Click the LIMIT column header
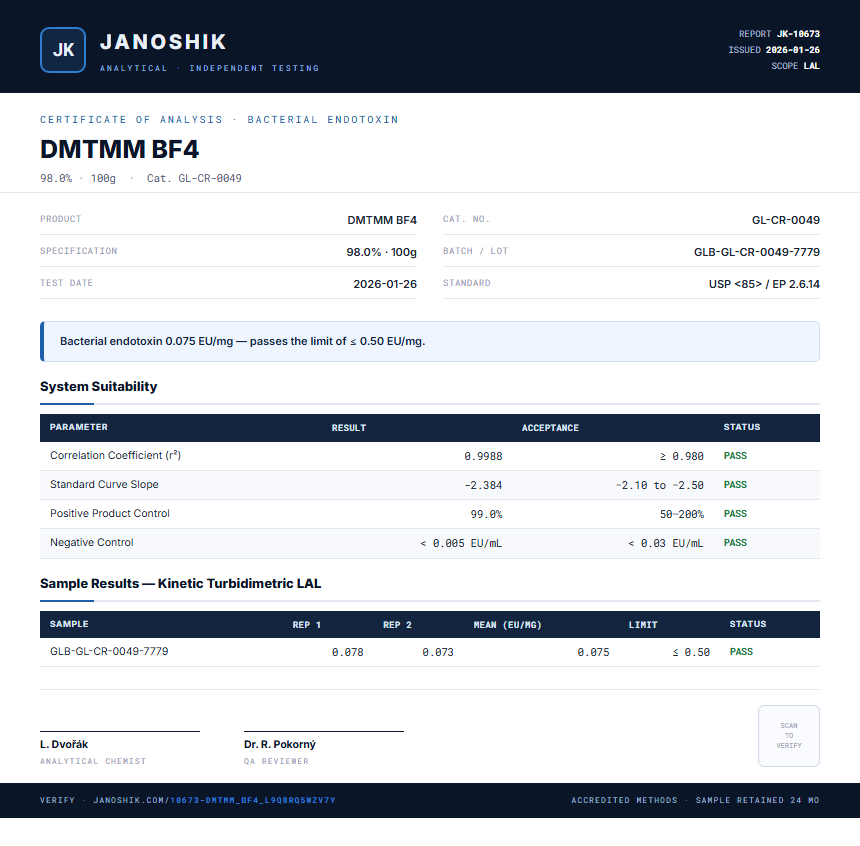 pyautogui.click(x=643, y=625)
